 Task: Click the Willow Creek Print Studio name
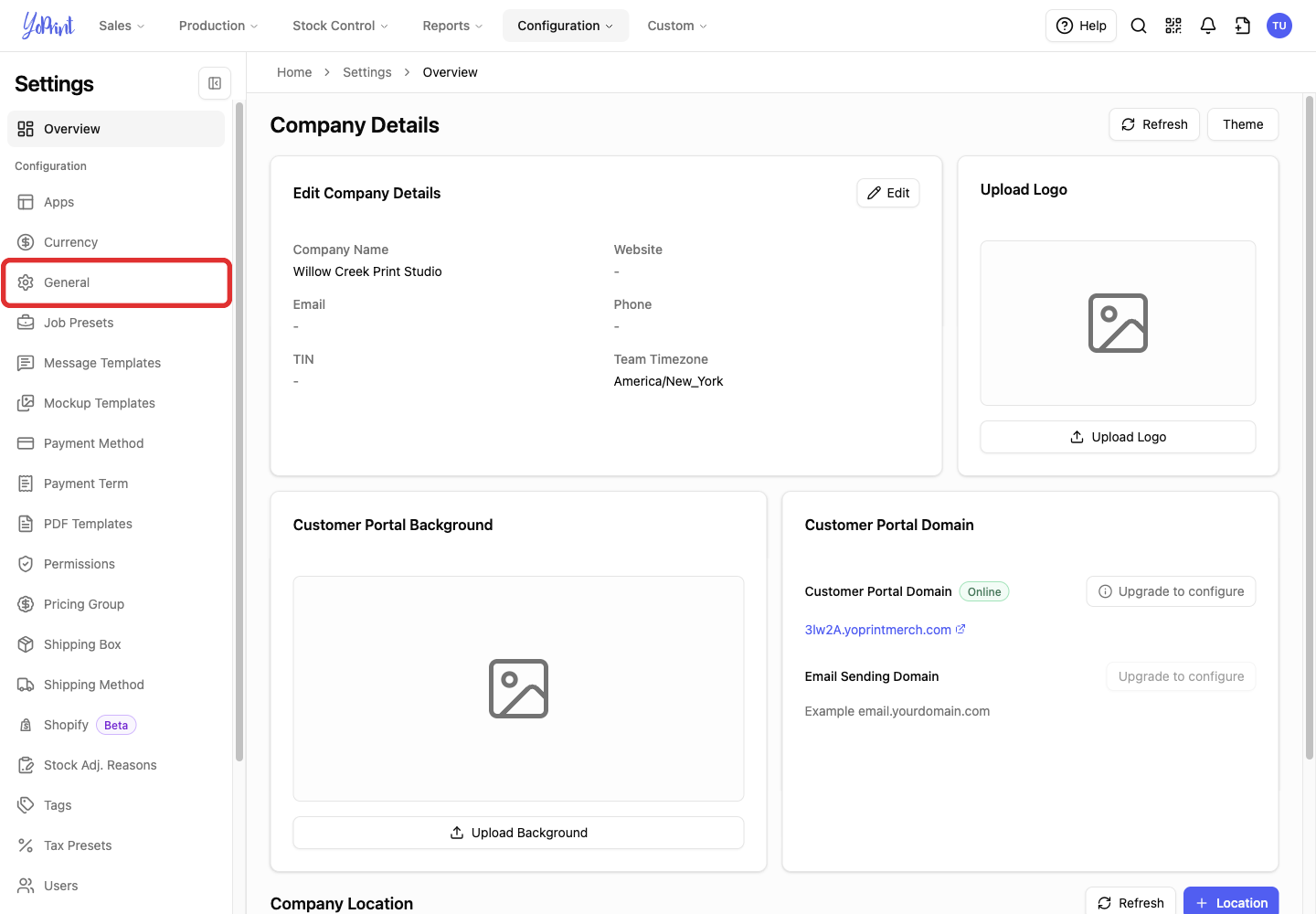(367, 271)
